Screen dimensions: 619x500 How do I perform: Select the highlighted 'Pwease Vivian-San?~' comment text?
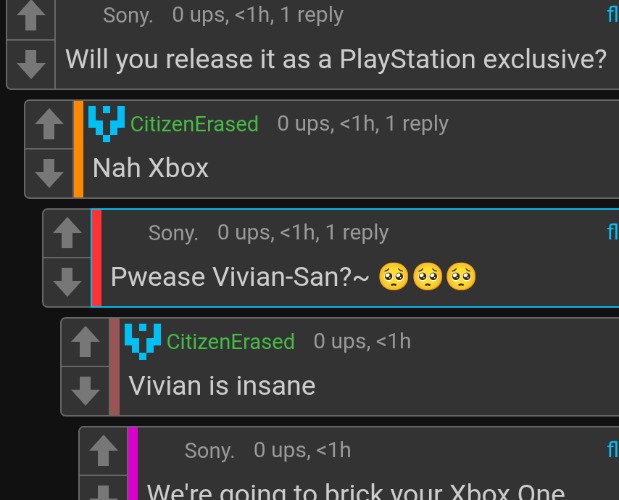click(x=293, y=277)
